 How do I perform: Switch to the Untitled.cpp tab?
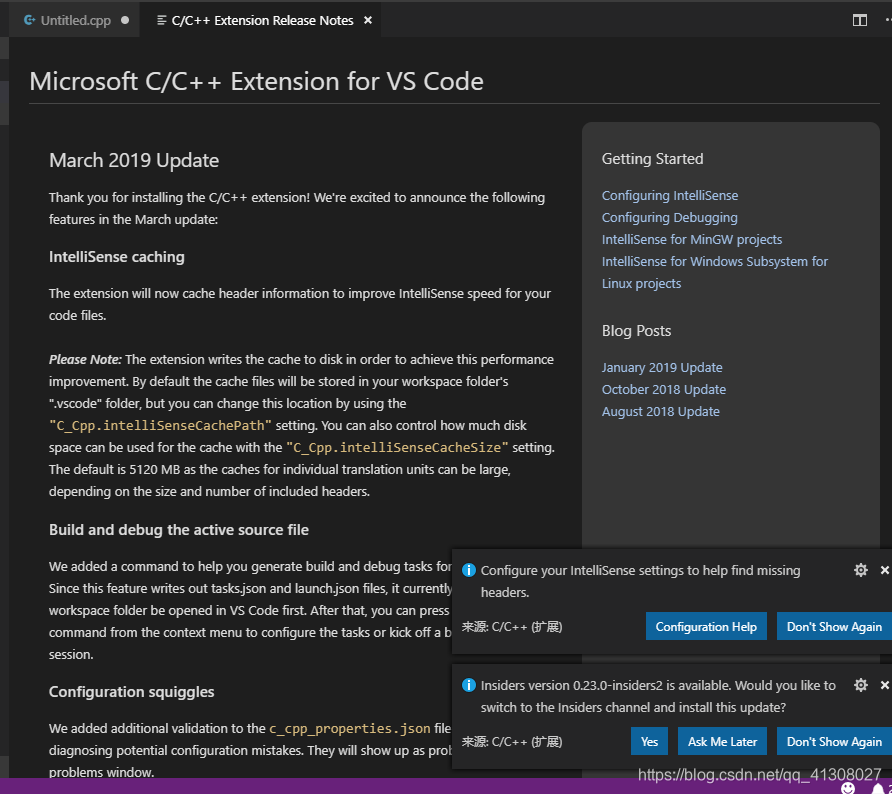pos(74,20)
